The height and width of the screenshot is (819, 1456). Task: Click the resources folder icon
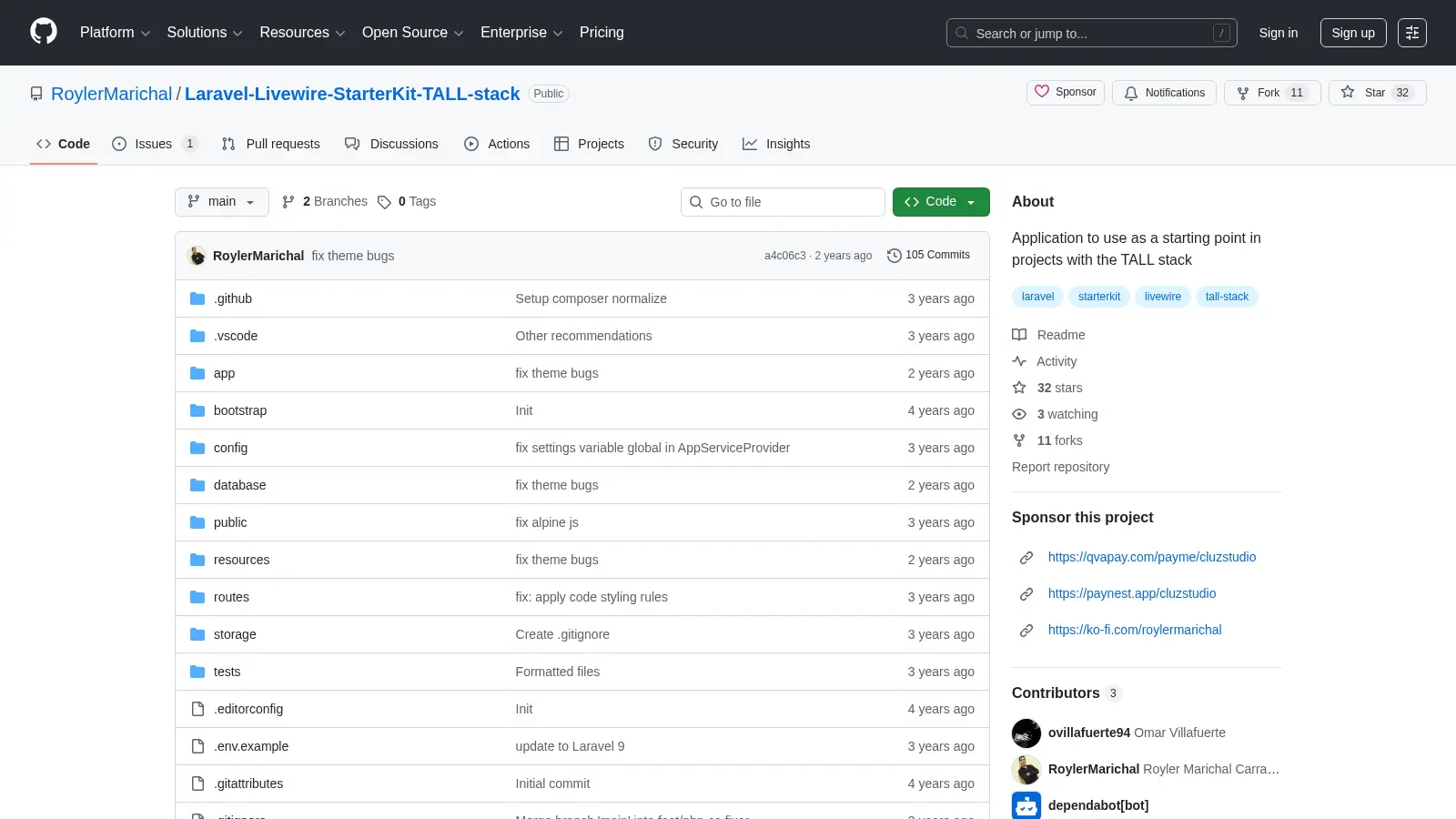point(197,560)
